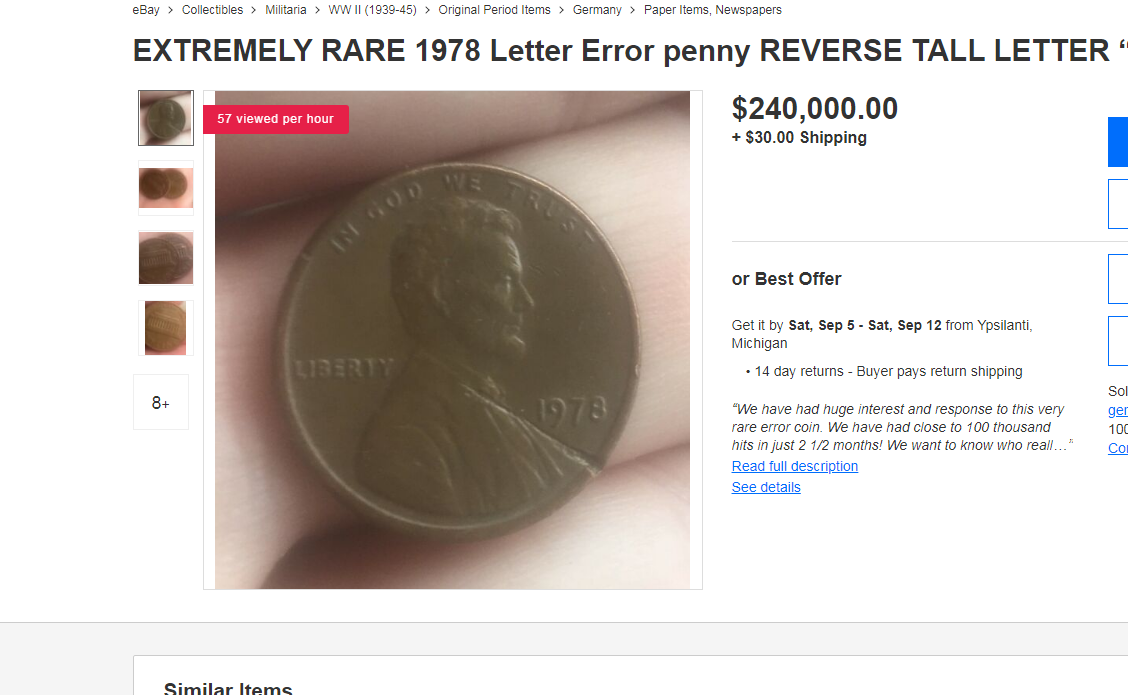
Task: Click the main 1978 penny image
Action: 452,340
